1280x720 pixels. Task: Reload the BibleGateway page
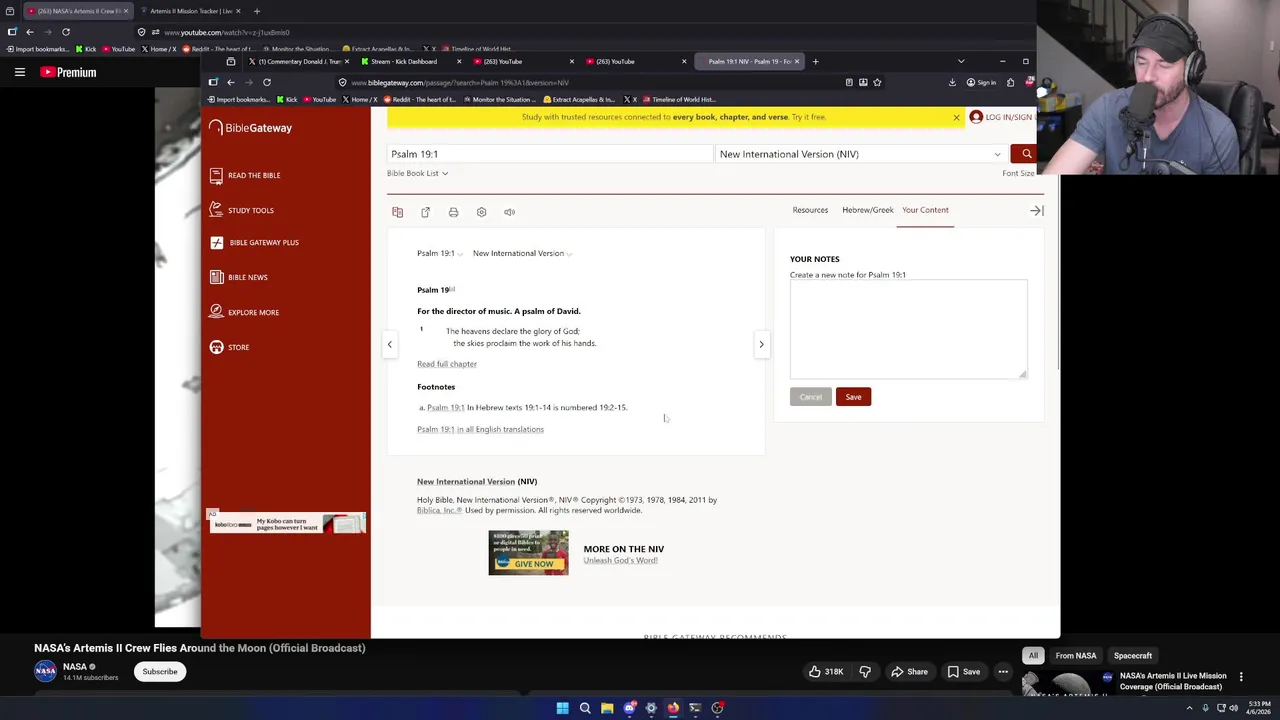point(266,82)
